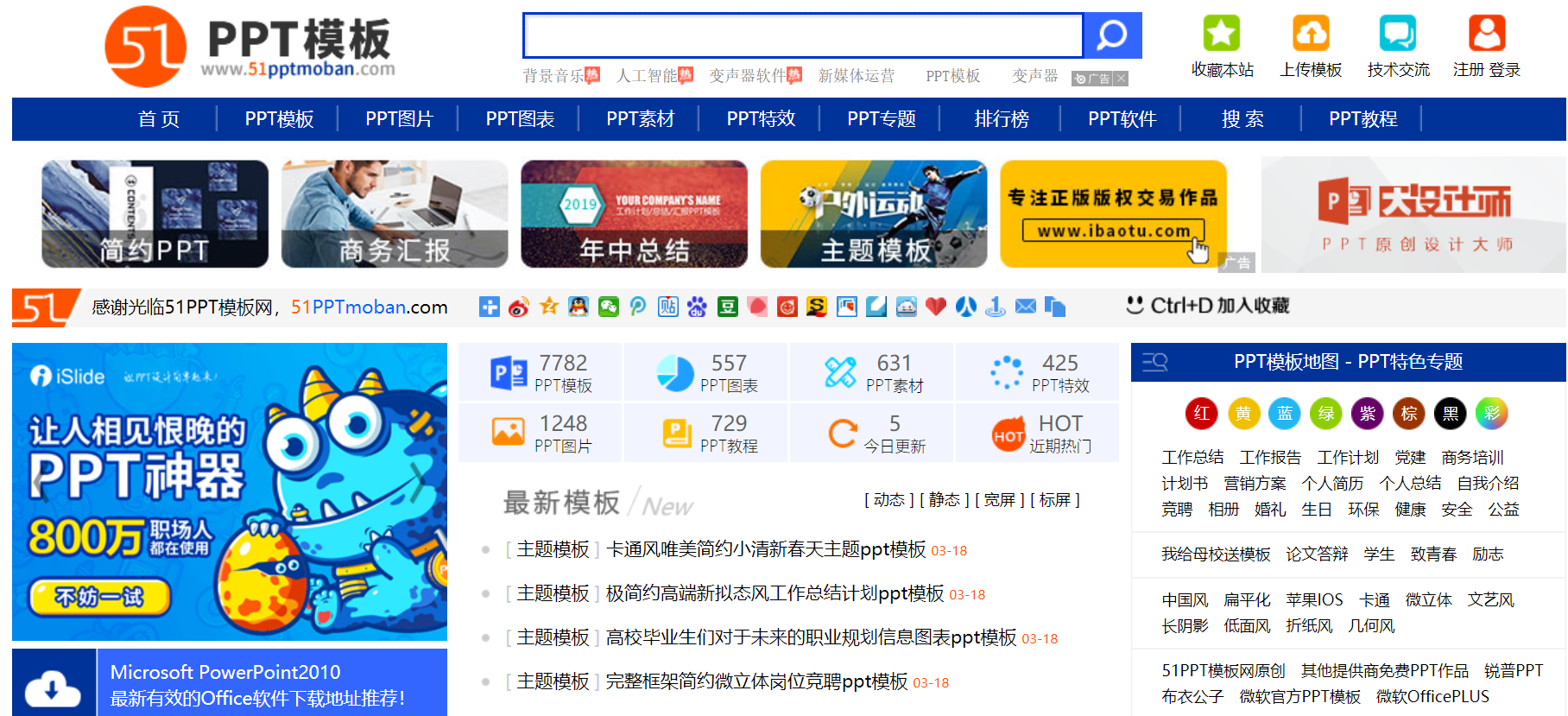Click the copy link icon

(x=1055, y=307)
